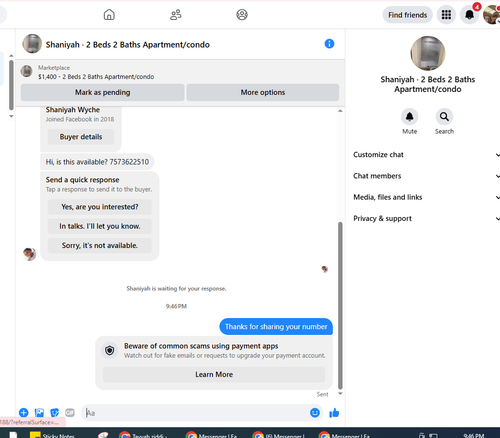Viewport: 500px width, 438px height.
Task: Click the chat messages vertical scrollbar
Action: coord(340,306)
